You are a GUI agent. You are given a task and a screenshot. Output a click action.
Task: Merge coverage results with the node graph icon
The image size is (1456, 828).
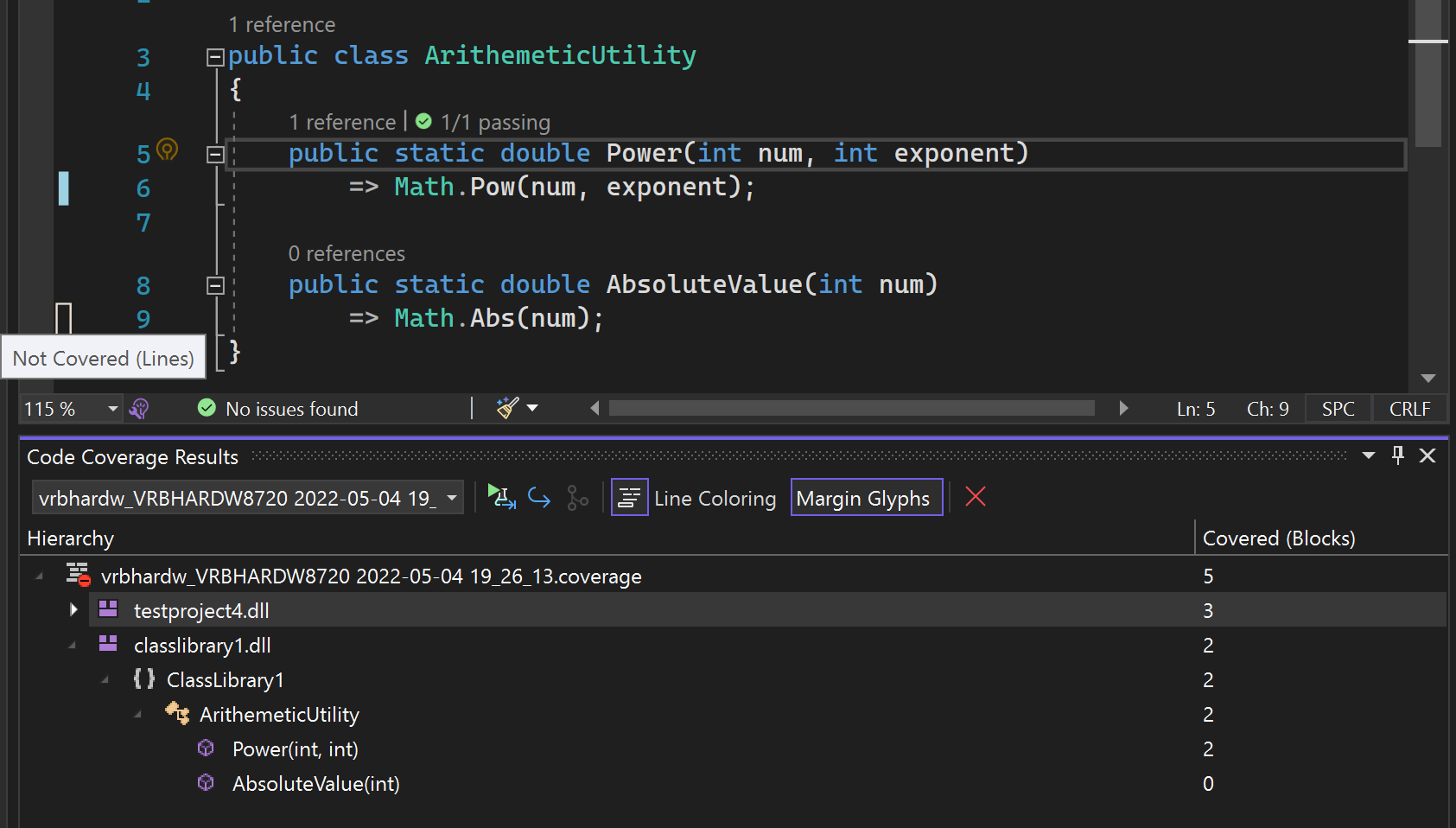pos(577,498)
